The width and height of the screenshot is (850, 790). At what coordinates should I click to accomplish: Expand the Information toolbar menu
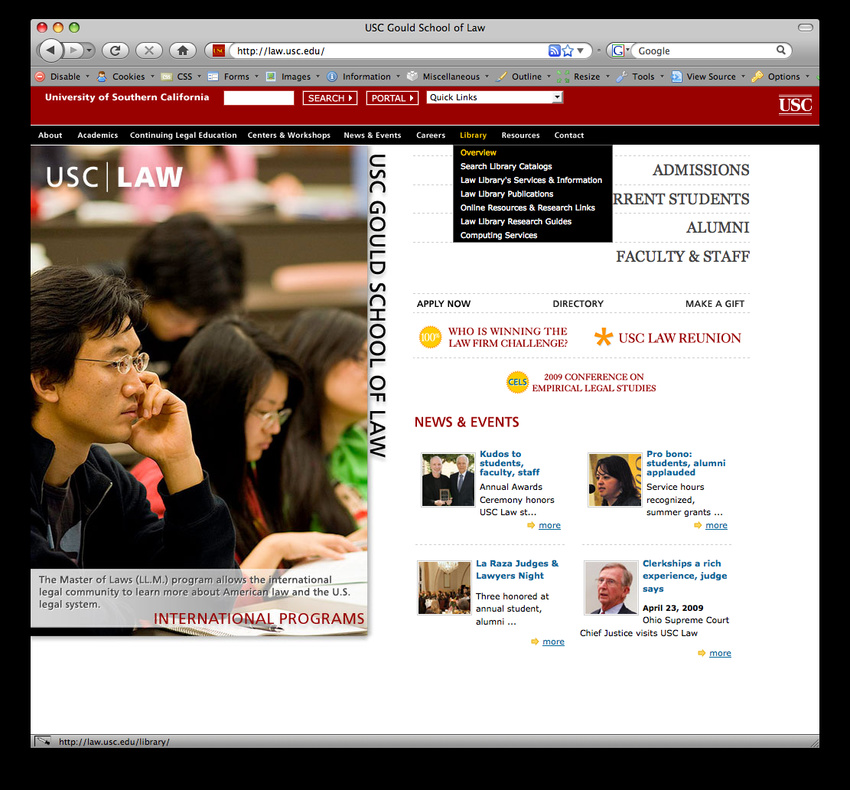pos(398,76)
